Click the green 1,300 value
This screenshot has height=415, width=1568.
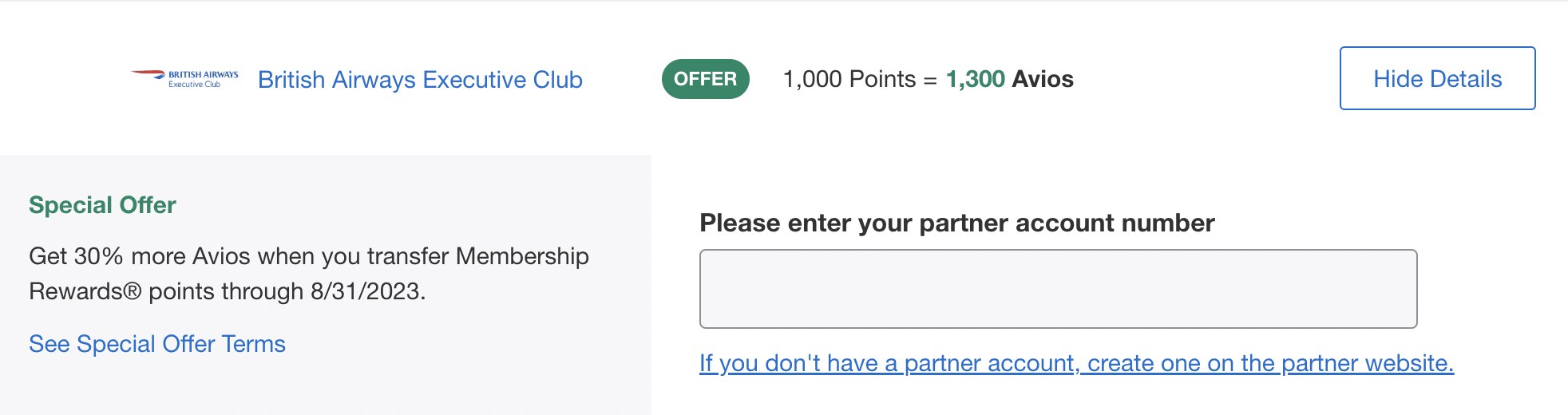coord(975,79)
